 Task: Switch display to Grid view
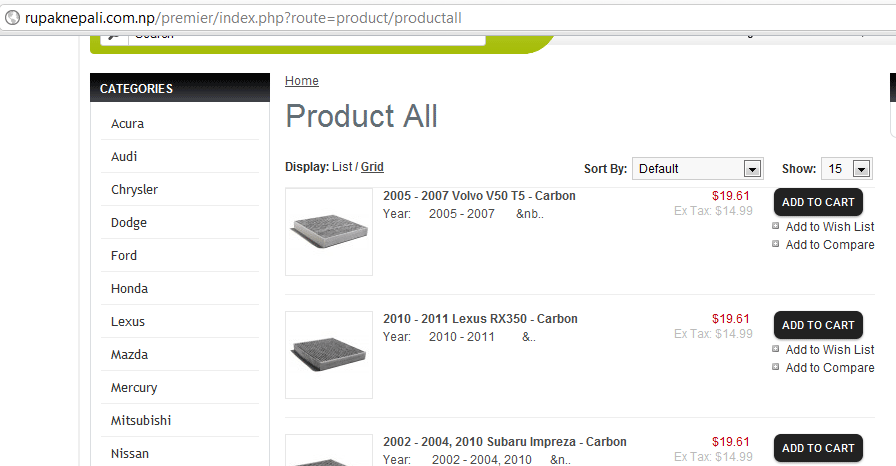[x=372, y=167]
